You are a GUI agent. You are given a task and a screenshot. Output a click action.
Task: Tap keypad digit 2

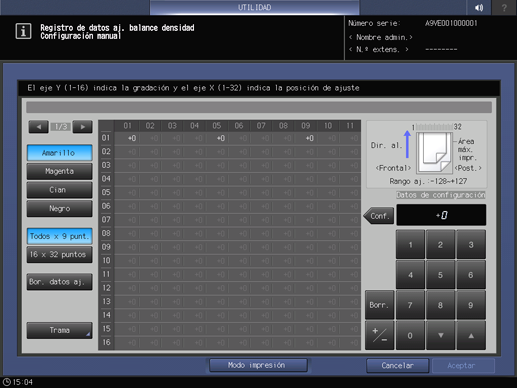(440, 245)
